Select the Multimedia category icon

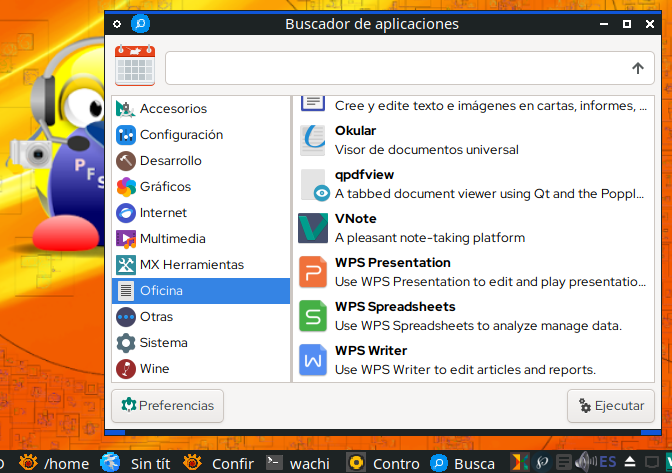tap(126, 239)
